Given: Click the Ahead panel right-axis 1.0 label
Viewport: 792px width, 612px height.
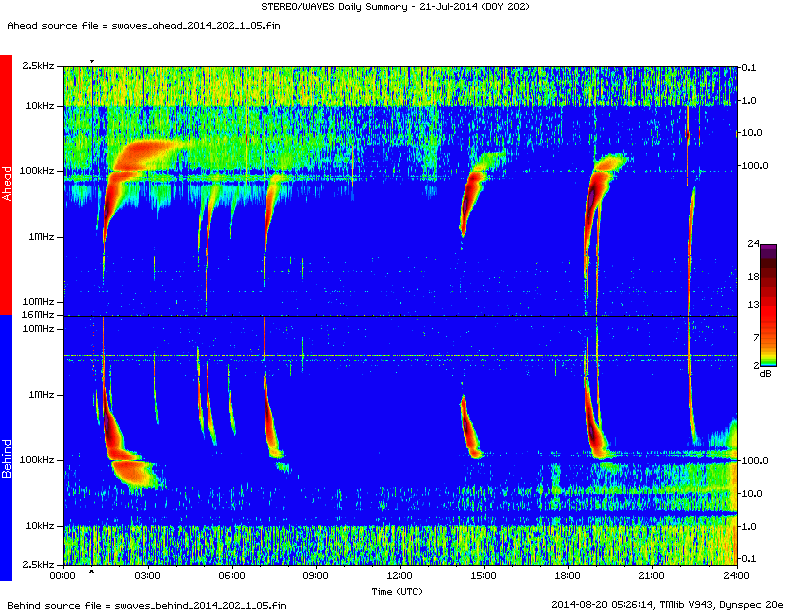Looking at the screenshot, I should point(749,100).
